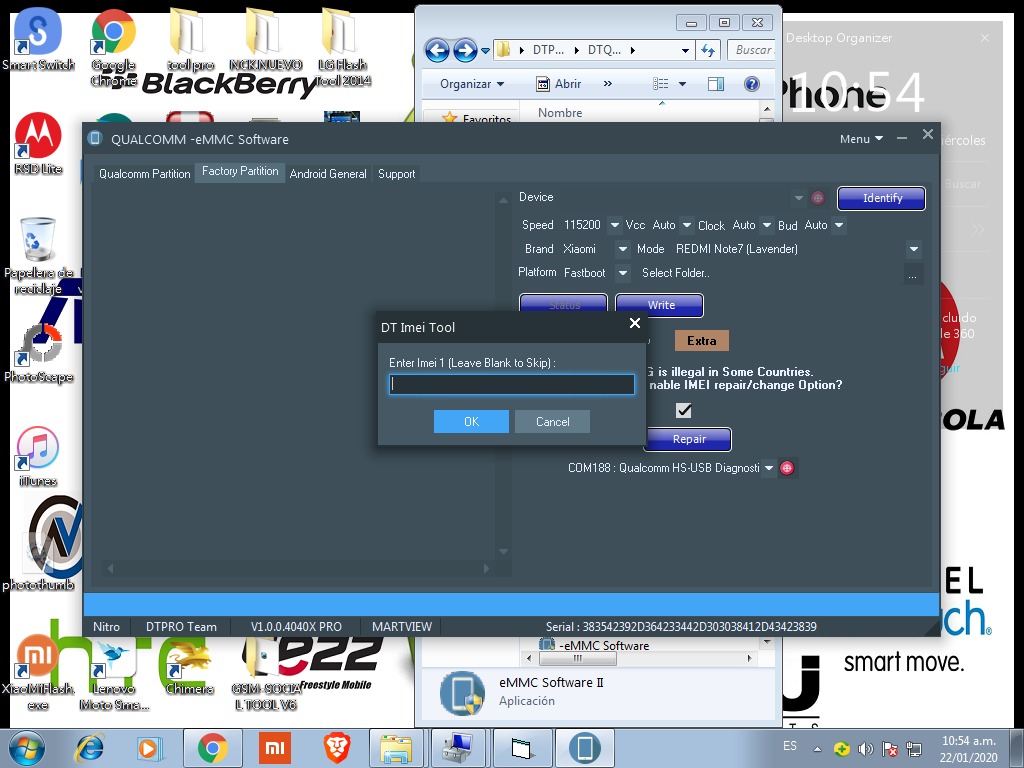Toggle the IMEI repair enable checkbox
This screenshot has height=768, width=1024.
(x=684, y=410)
